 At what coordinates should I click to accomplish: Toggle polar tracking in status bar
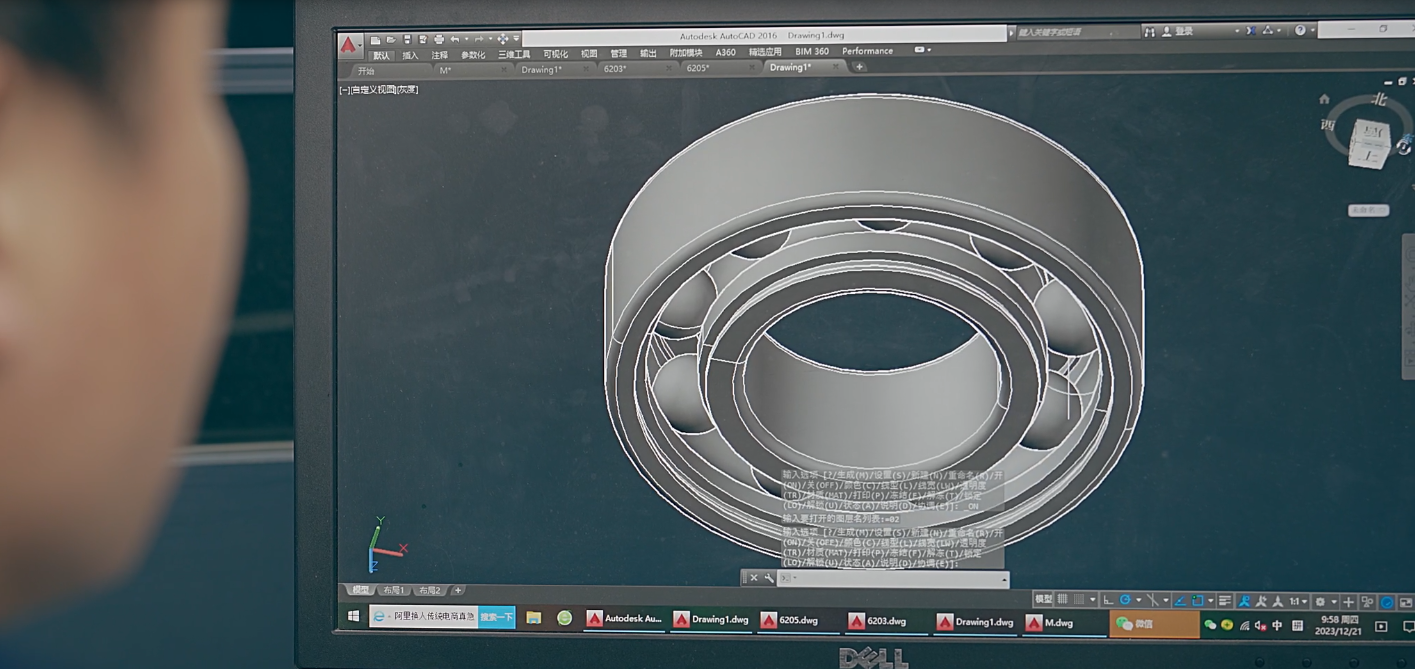pos(1126,600)
